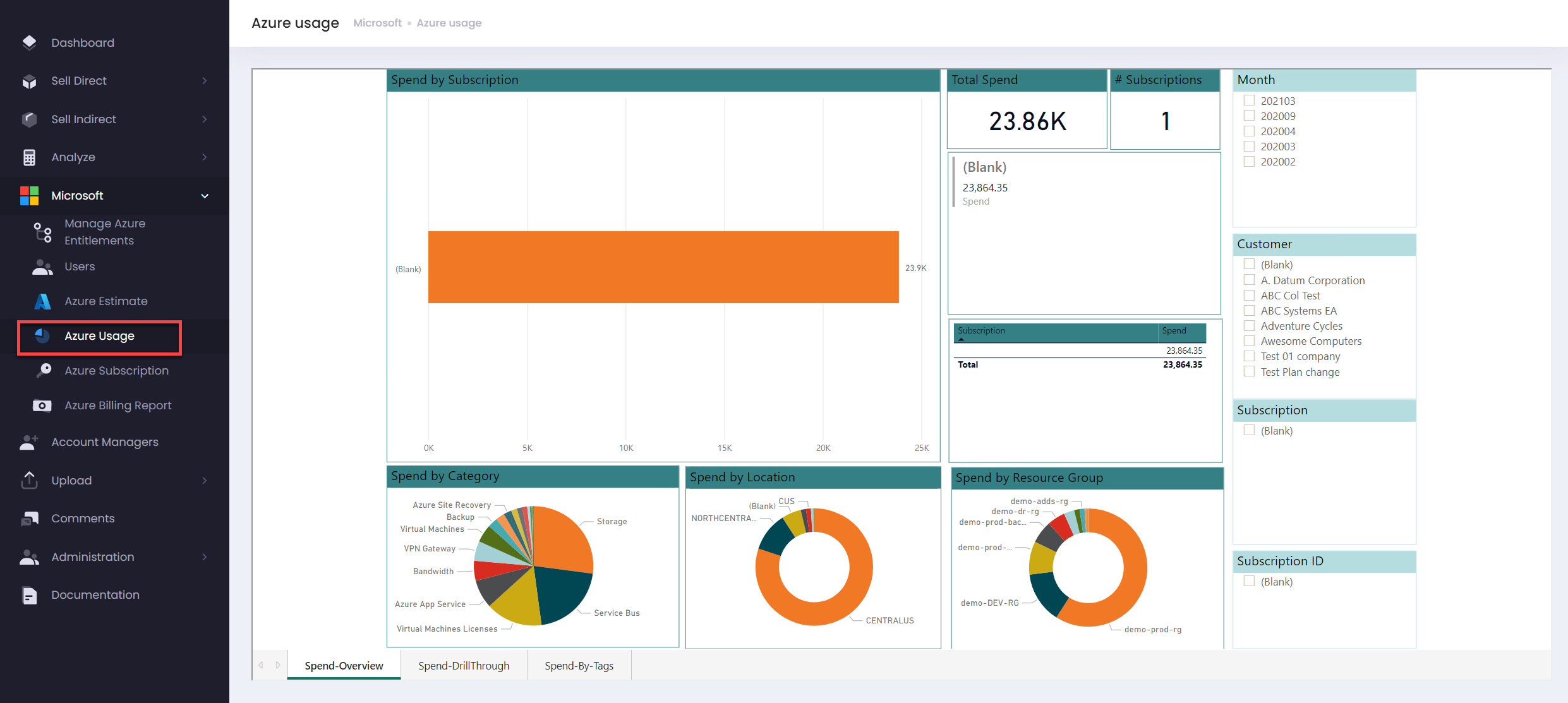The width and height of the screenshot is (1568, 703).
Task: Check the ABC Systems EA customer
Action: [x=1249, y=310]
